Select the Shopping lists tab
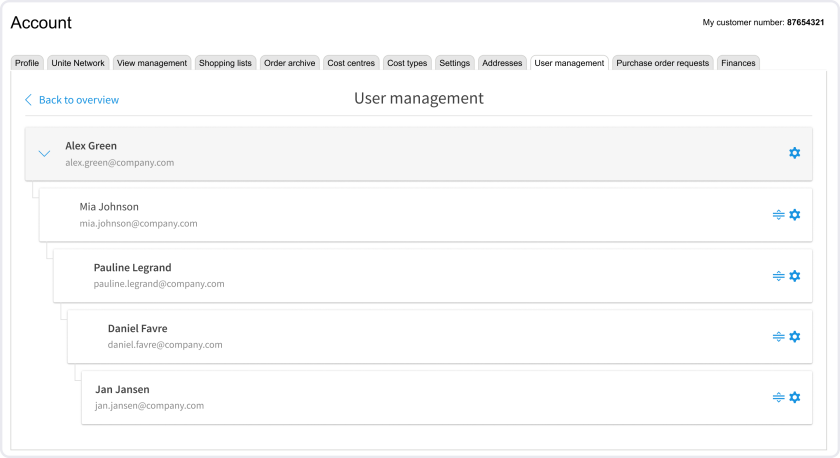This screenshot has height=458, width=840. point(225,63)
